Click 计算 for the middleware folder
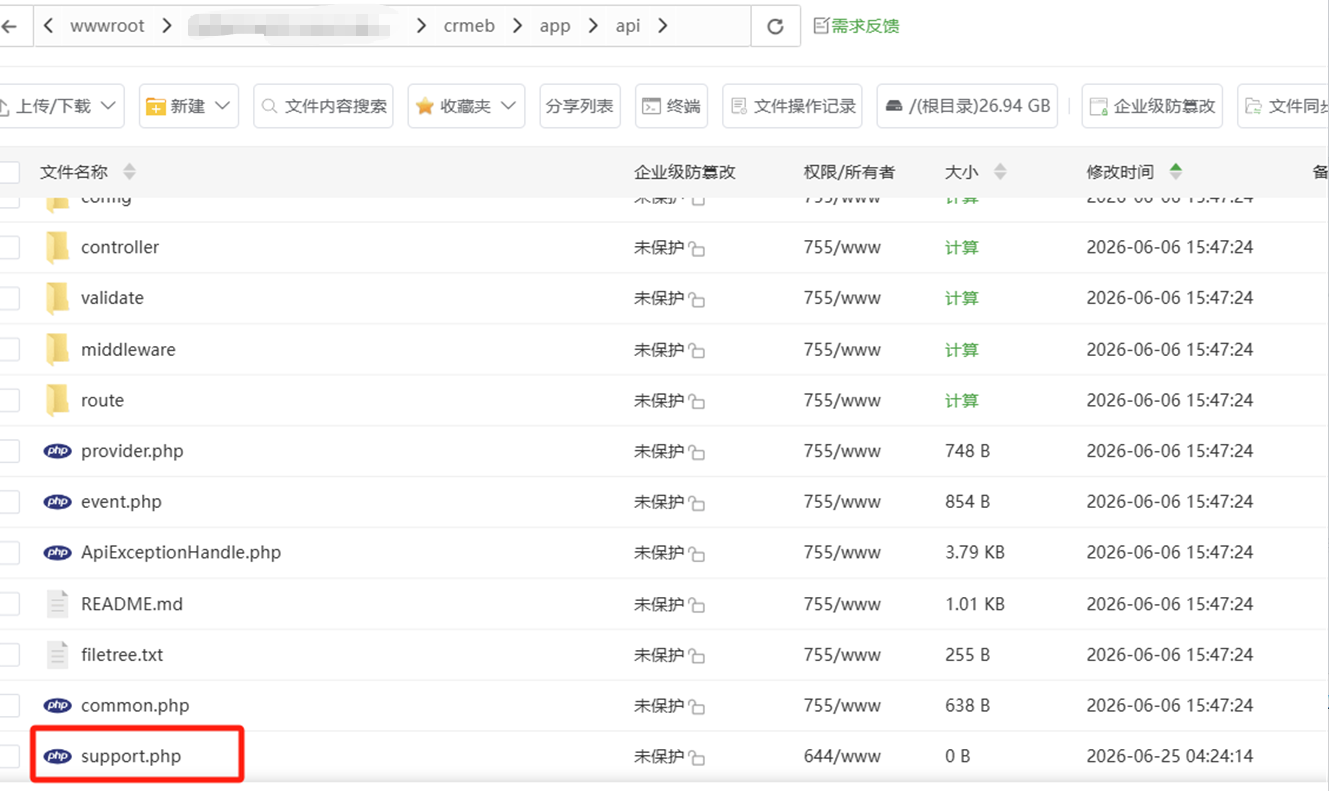Viewport: 1329px width, 791px height. click(962, 349)
